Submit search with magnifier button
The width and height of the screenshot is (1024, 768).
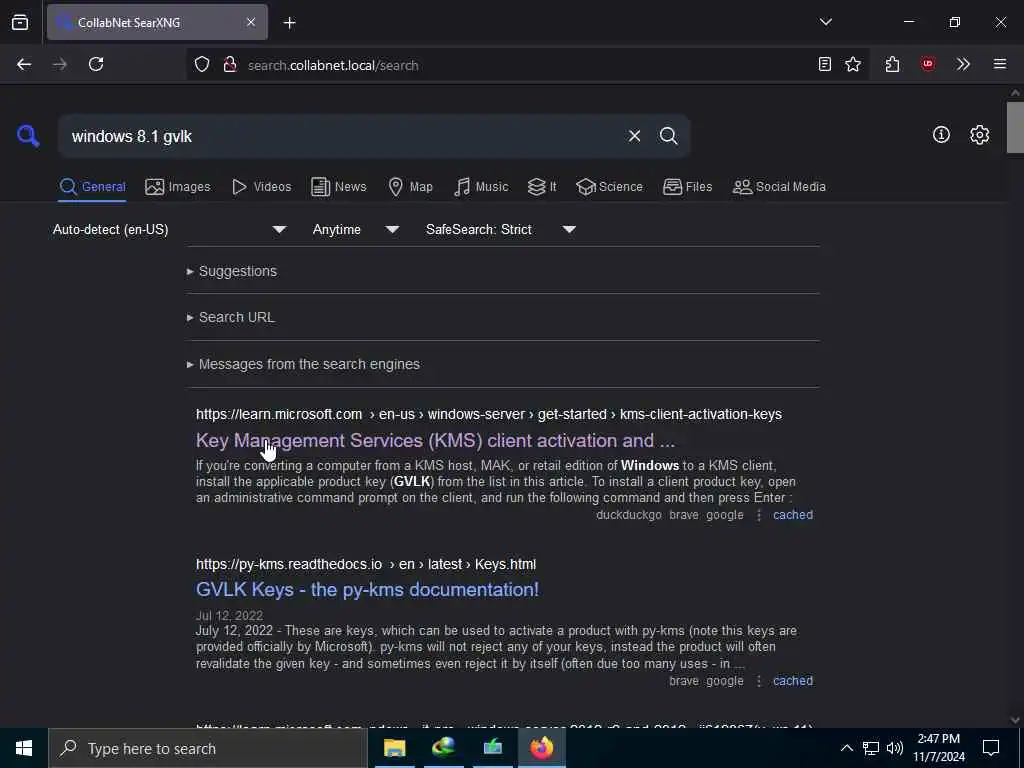pyautogui.click(x=668, y=136)
